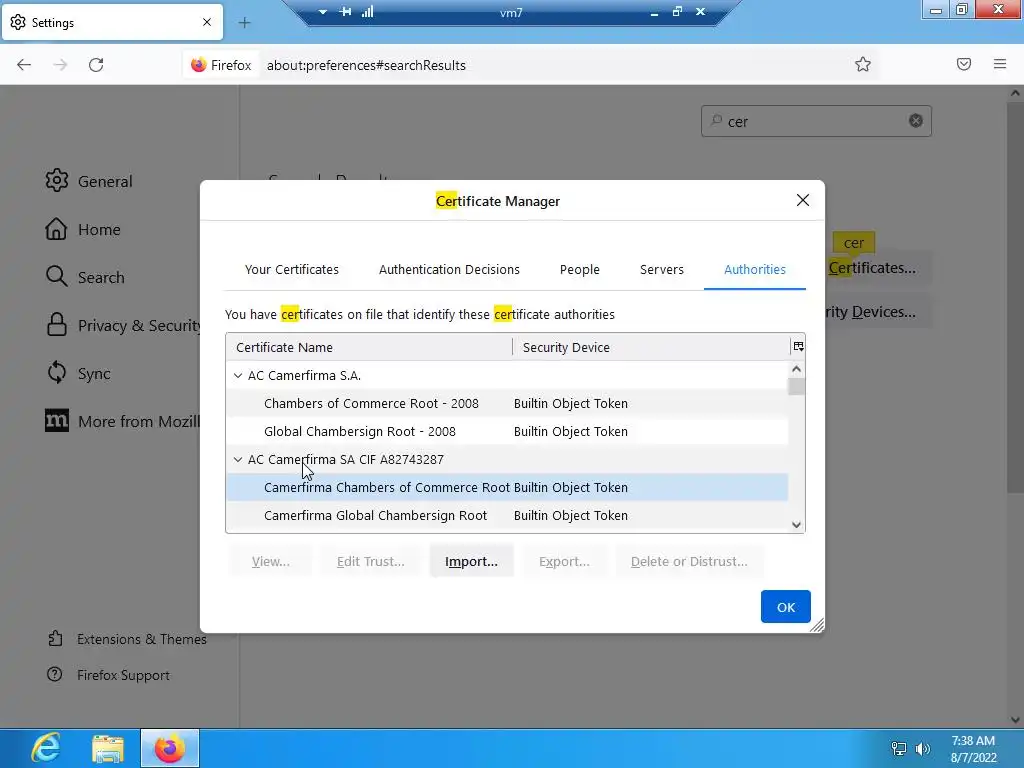The image size is (1024, 768).
Task: Click settings page scroll down arrow
Action: pyautogui.click(x=1015, y=720)
